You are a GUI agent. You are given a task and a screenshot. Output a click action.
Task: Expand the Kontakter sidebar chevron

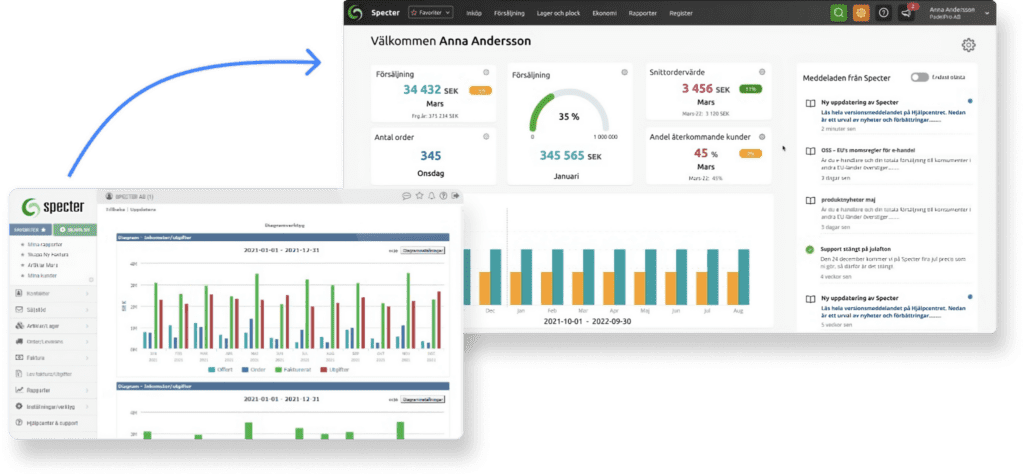click(x=88, y=294)
